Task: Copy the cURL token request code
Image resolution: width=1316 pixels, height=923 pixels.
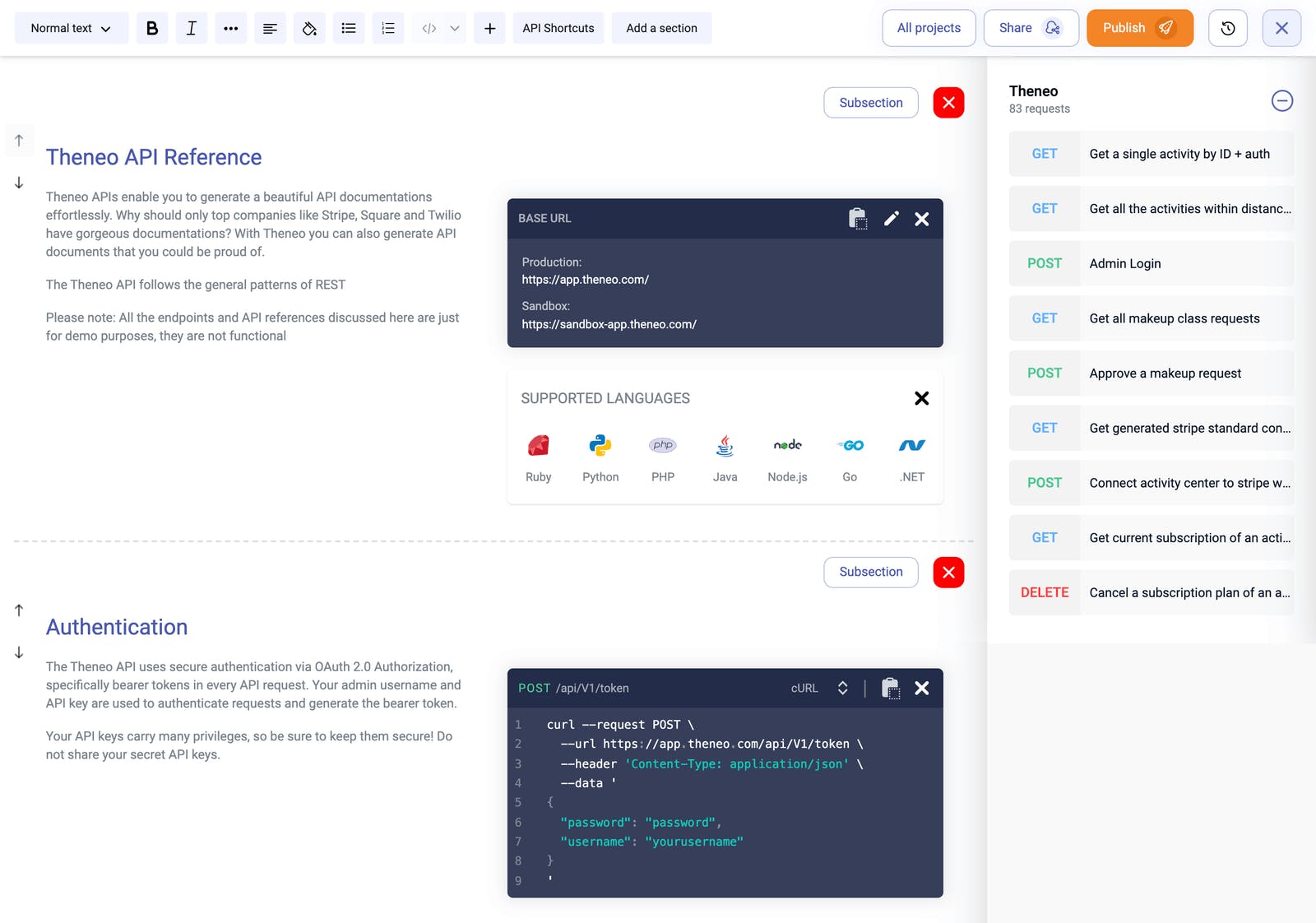Action: 891,689
